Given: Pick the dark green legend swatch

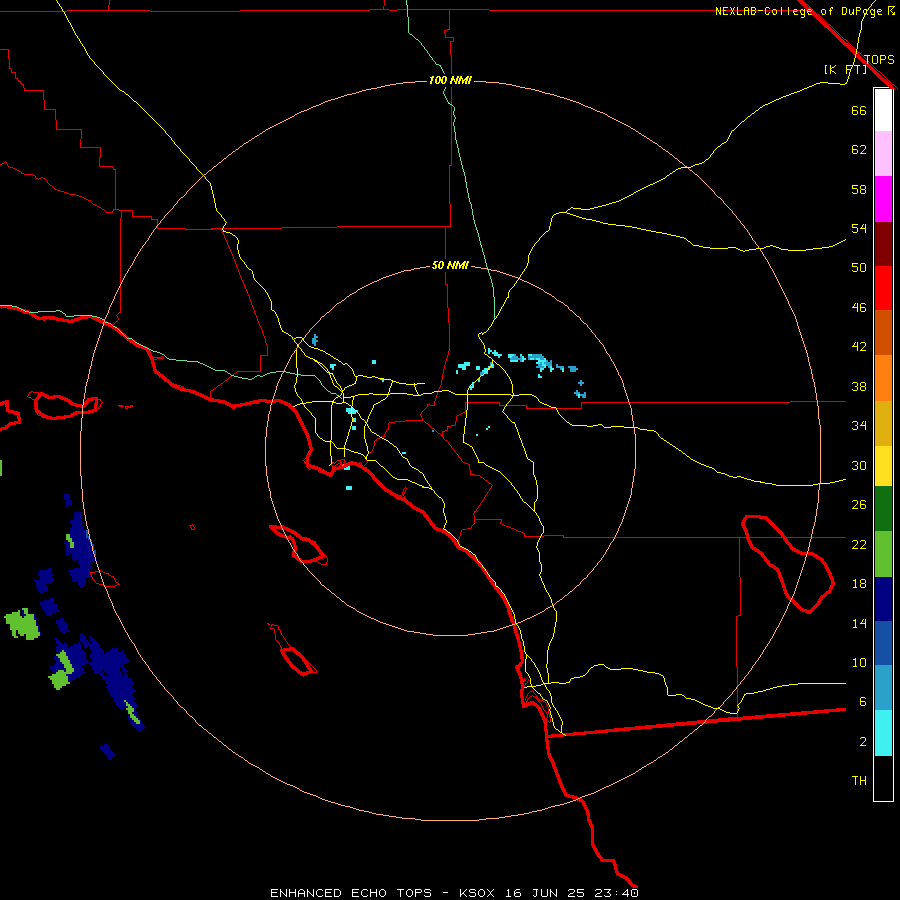Looking at the screenshot, I should coord(883,509).
